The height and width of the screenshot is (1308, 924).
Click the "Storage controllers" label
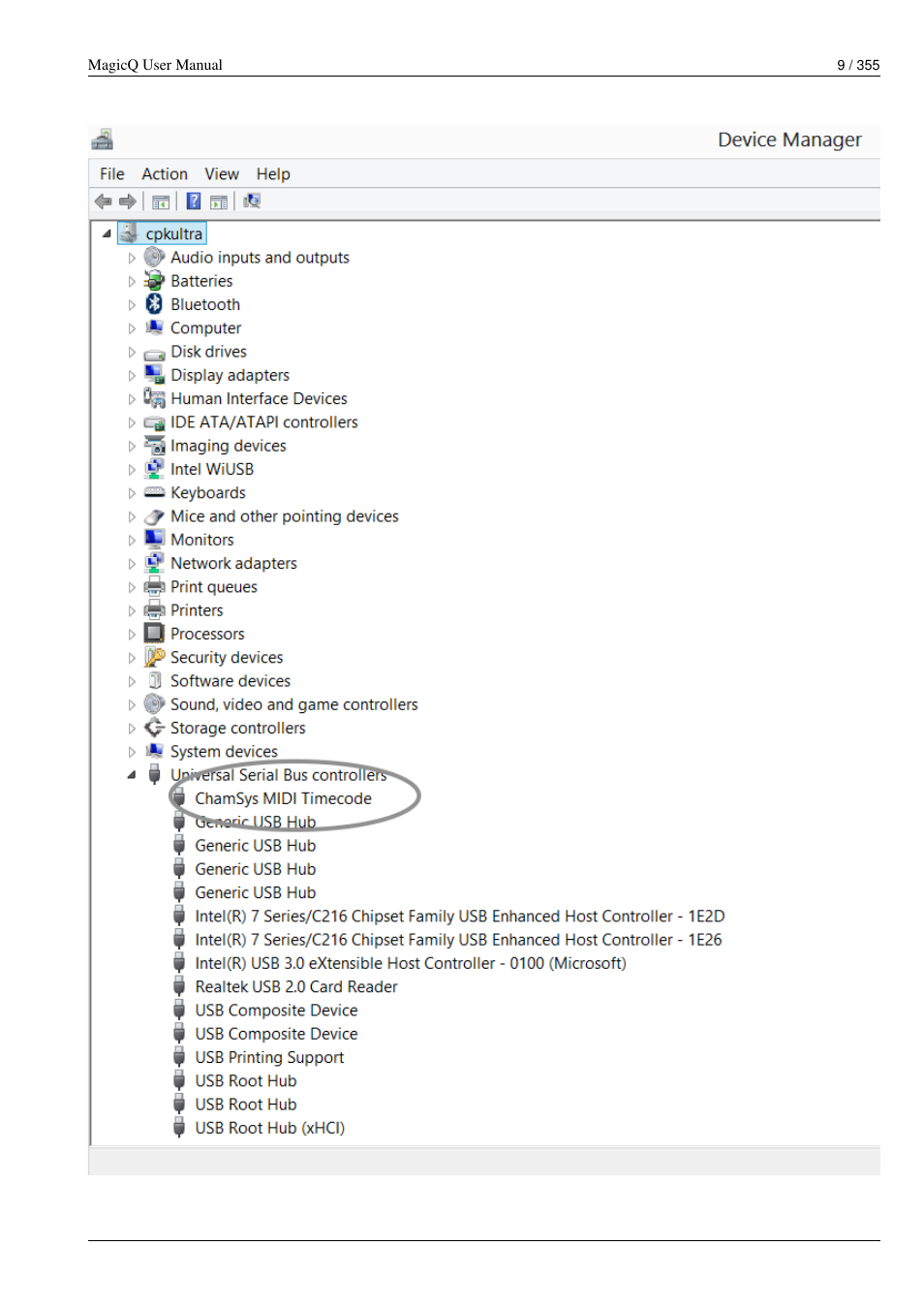[238, 728]
